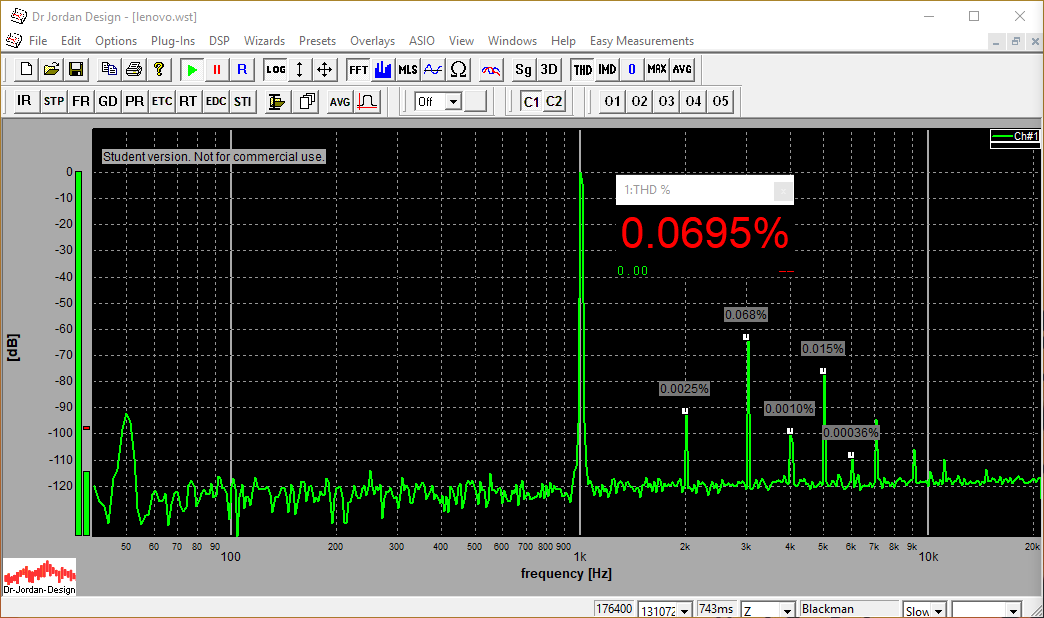The height and width of the screenshot is (618, 1044).
Task: Click the blue R record button
Action: tap(242, 69)
